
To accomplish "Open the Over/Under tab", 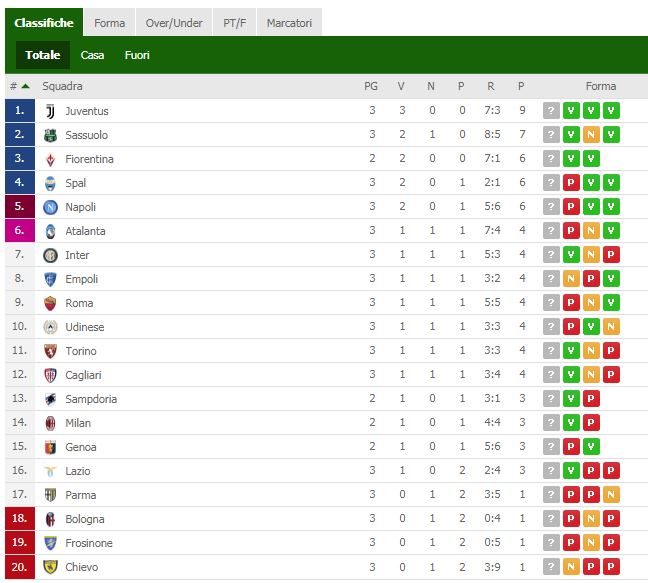I will (174, 23).
